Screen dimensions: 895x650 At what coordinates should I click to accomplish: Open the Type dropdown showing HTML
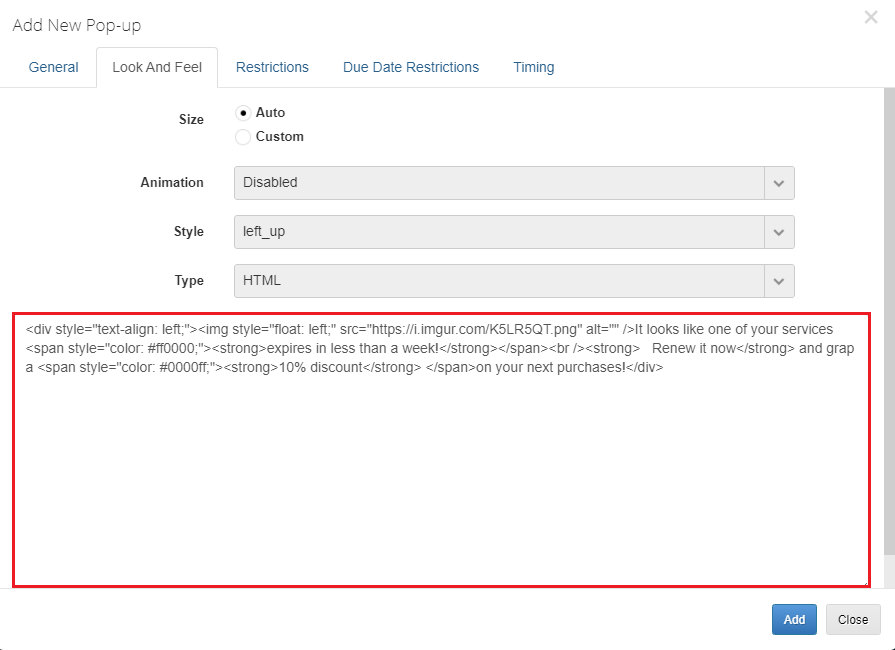[x=514, y=281]
